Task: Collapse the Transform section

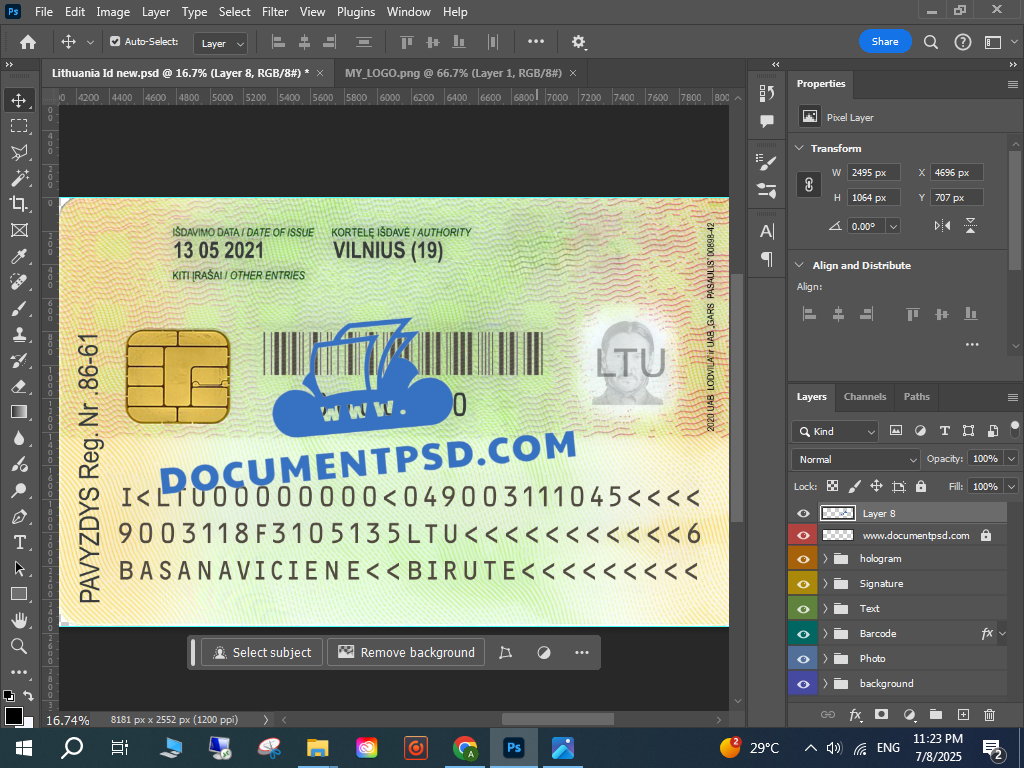Action: click(799, 148)
